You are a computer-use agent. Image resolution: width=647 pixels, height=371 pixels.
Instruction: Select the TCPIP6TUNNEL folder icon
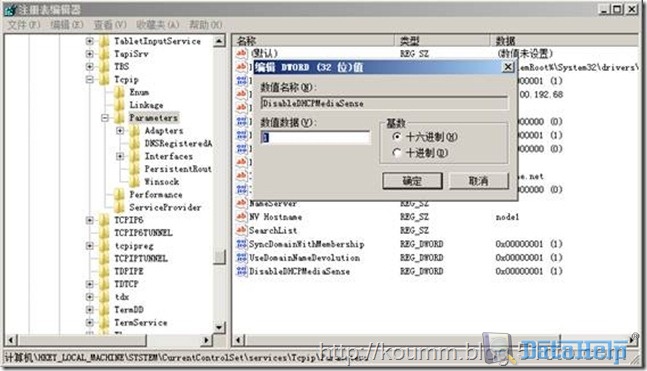[104, 233]
